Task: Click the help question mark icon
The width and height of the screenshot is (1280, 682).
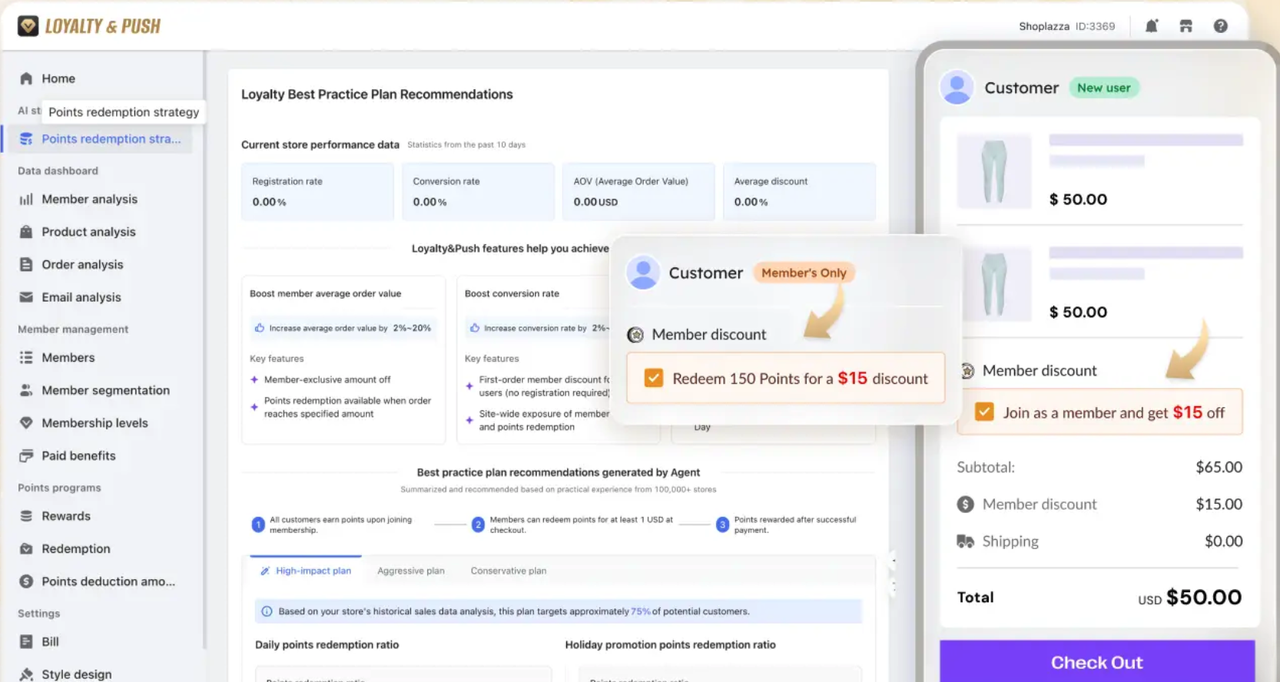Action: pyautogui.click(x=1220, y=26)
